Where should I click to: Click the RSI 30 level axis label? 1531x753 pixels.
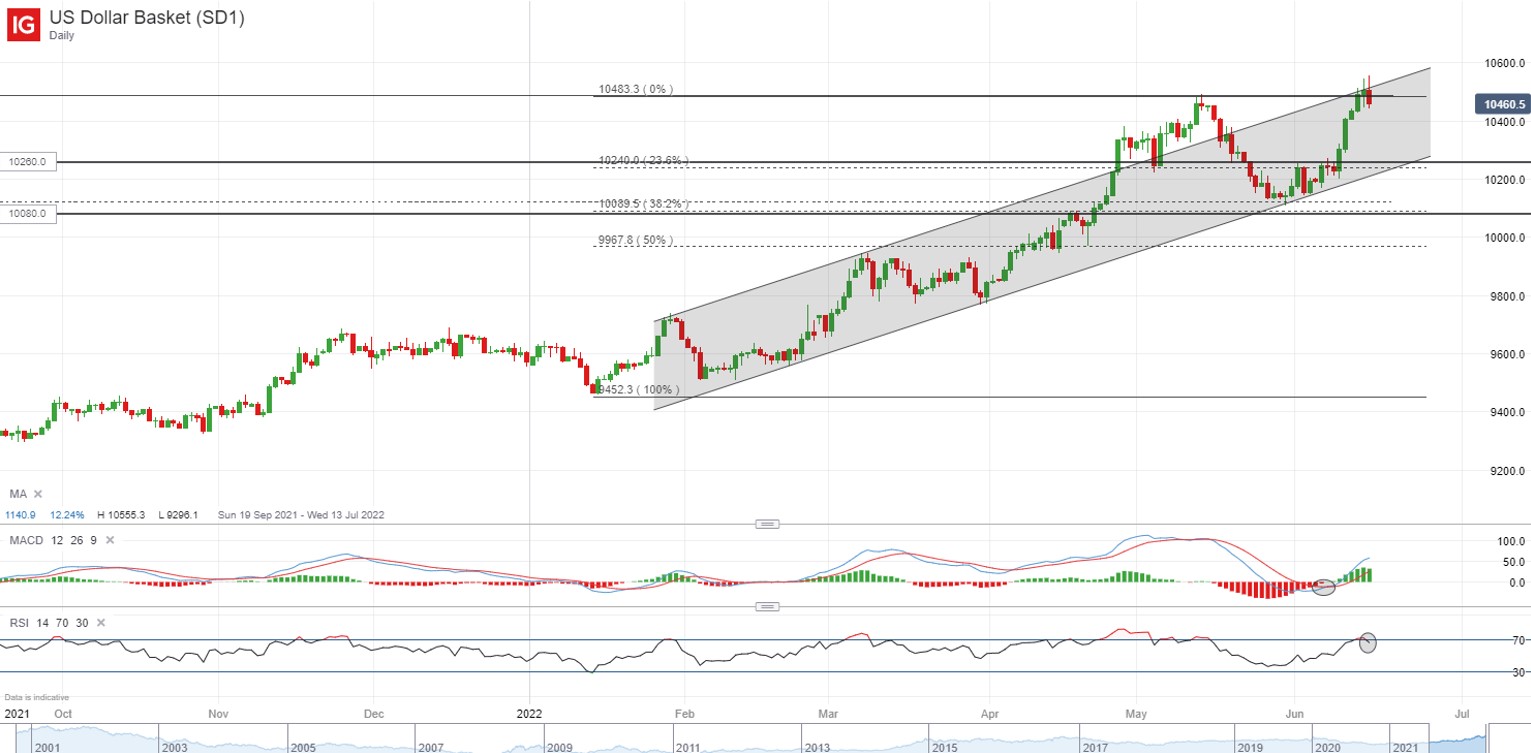click(x=1517, y=672)
